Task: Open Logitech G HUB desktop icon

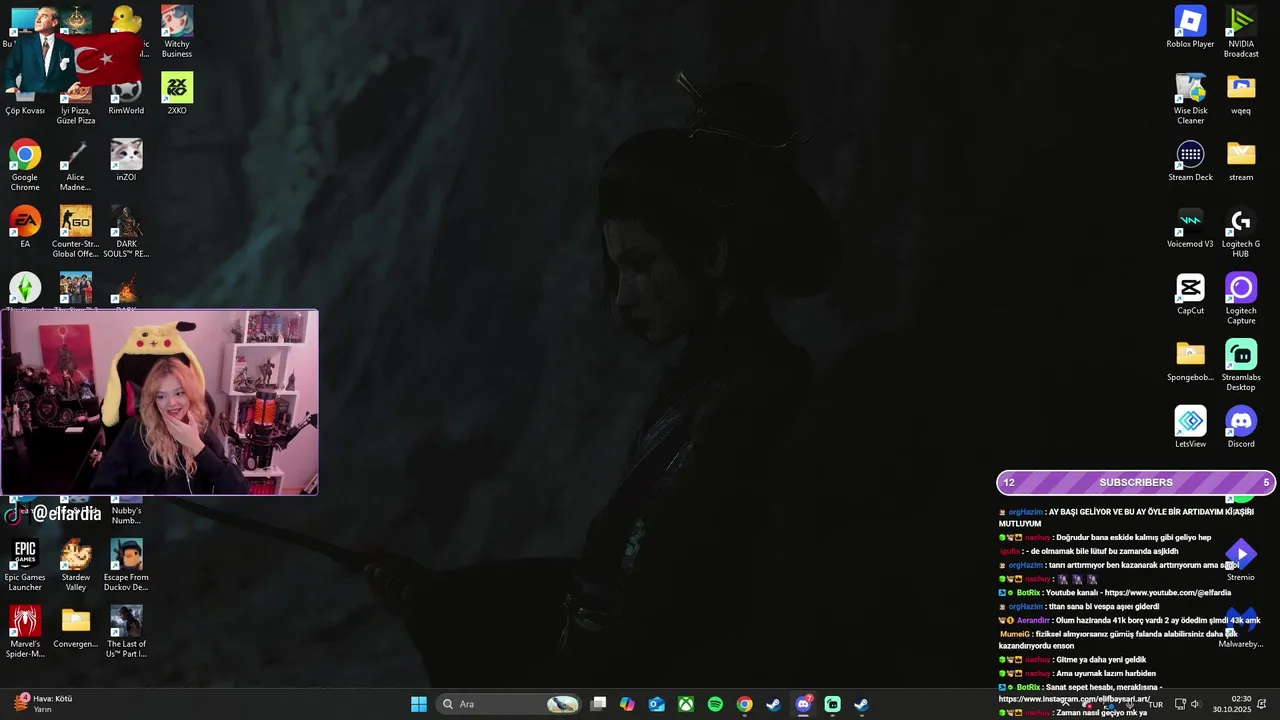Action: click(x=1241, y=232)
